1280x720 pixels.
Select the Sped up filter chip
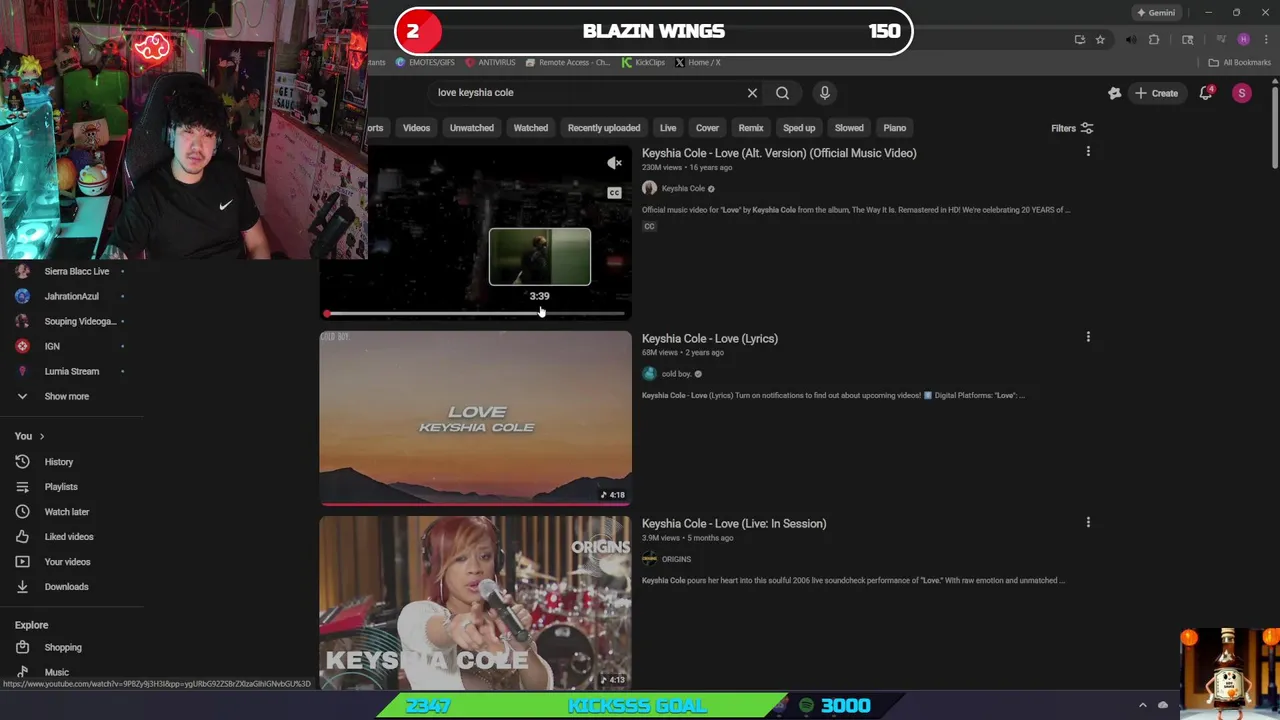click(x=799, y=128)
